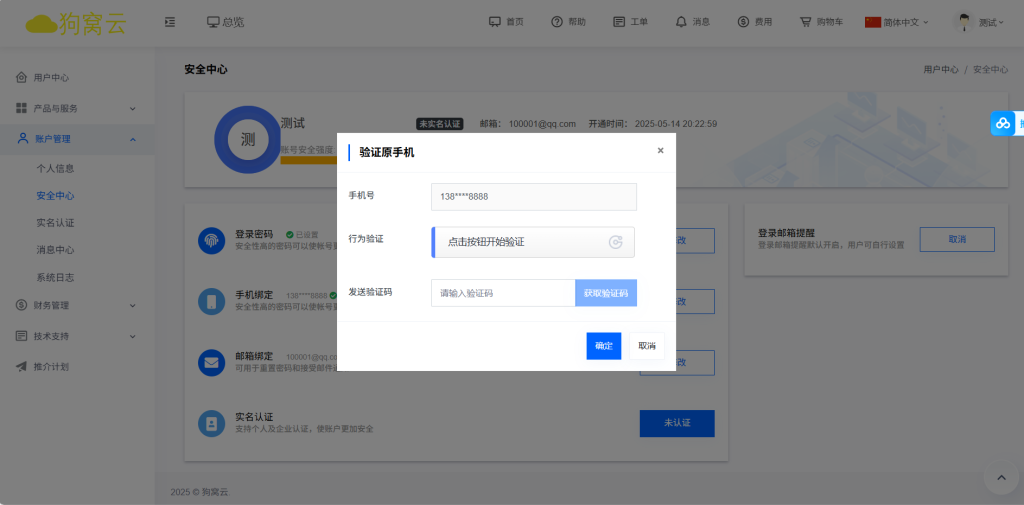Open 消息中心 in the sidebar

(x=56, y=250)
